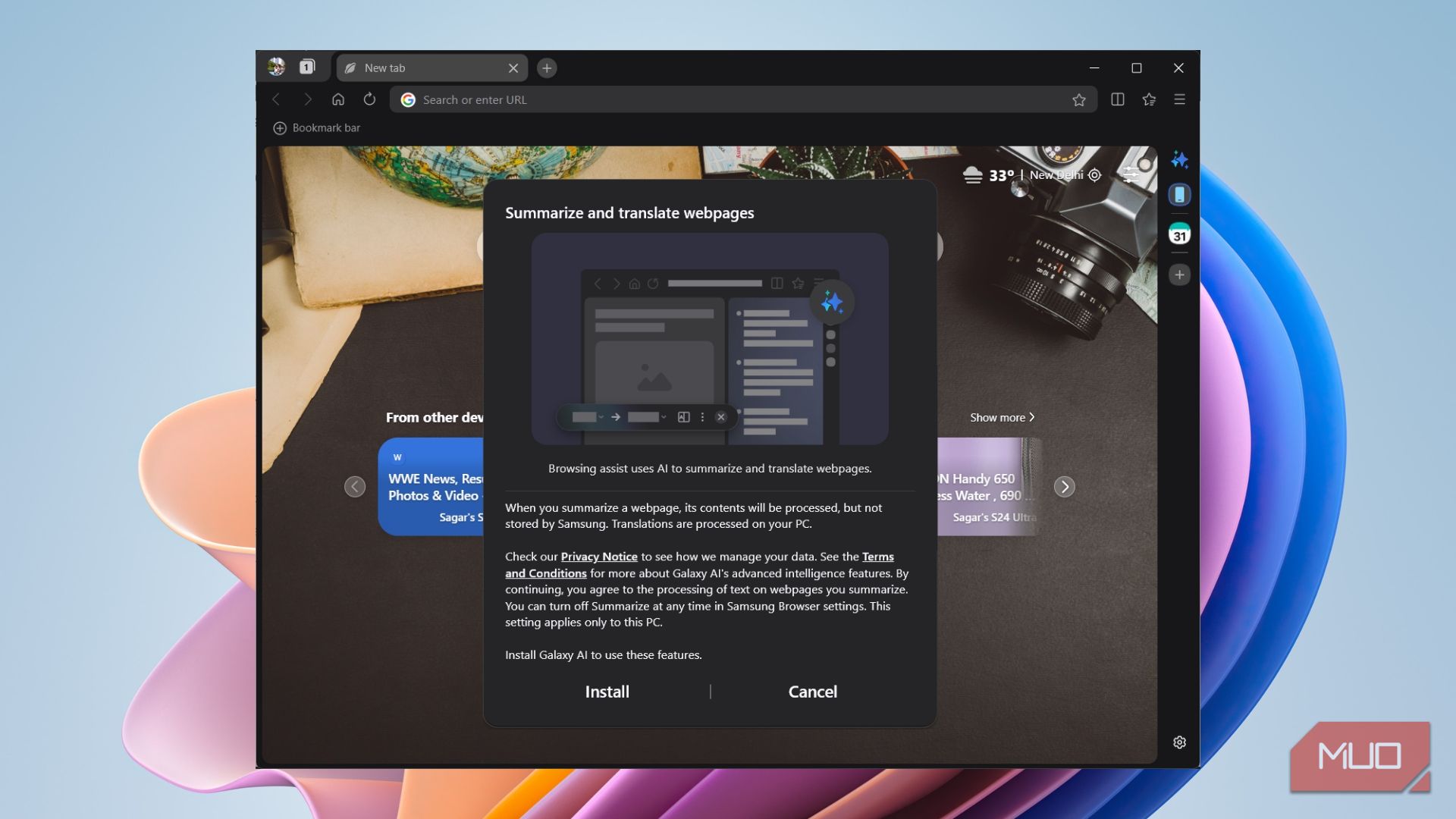The height and width of the screenshot is (819, 1456).
Task: Minimize the browser window
Action: [1094, 68]
